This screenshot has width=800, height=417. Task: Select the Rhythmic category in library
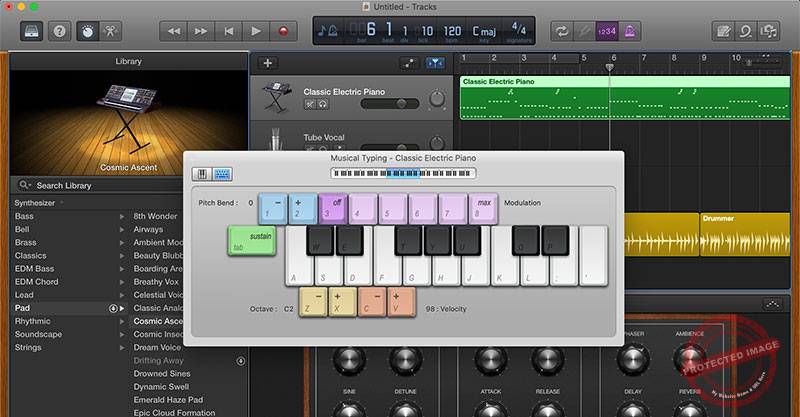click(32, 321)
